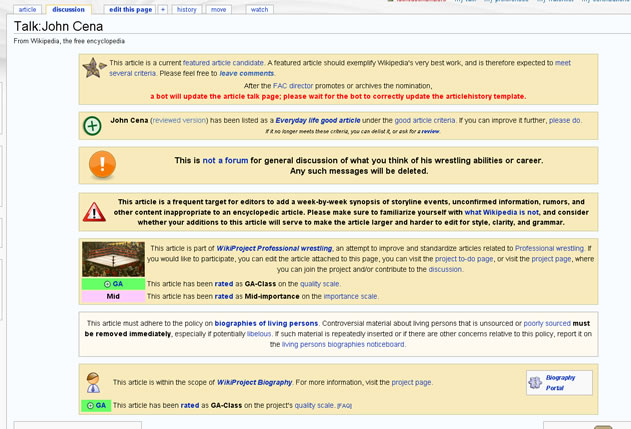631x429 pixels.
Task: Click the leave comments link
Action: click(x=246, y=73)
